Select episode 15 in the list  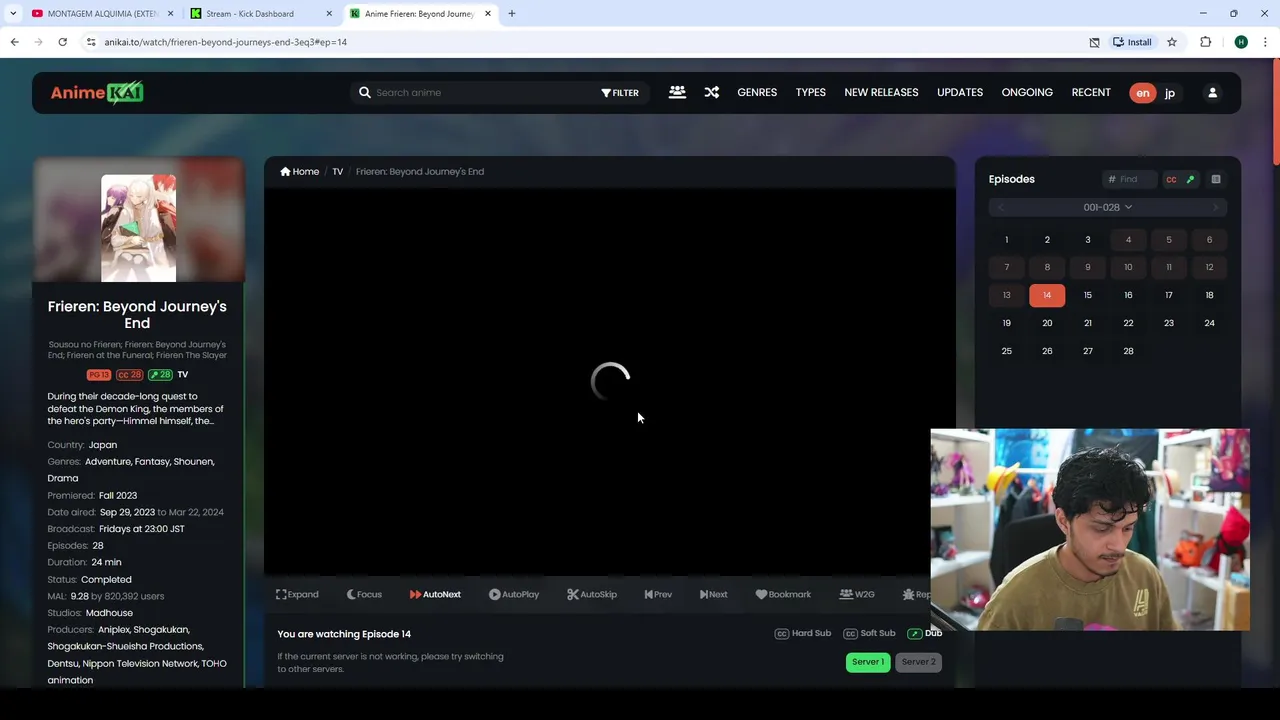click(x=1088, y=295)
